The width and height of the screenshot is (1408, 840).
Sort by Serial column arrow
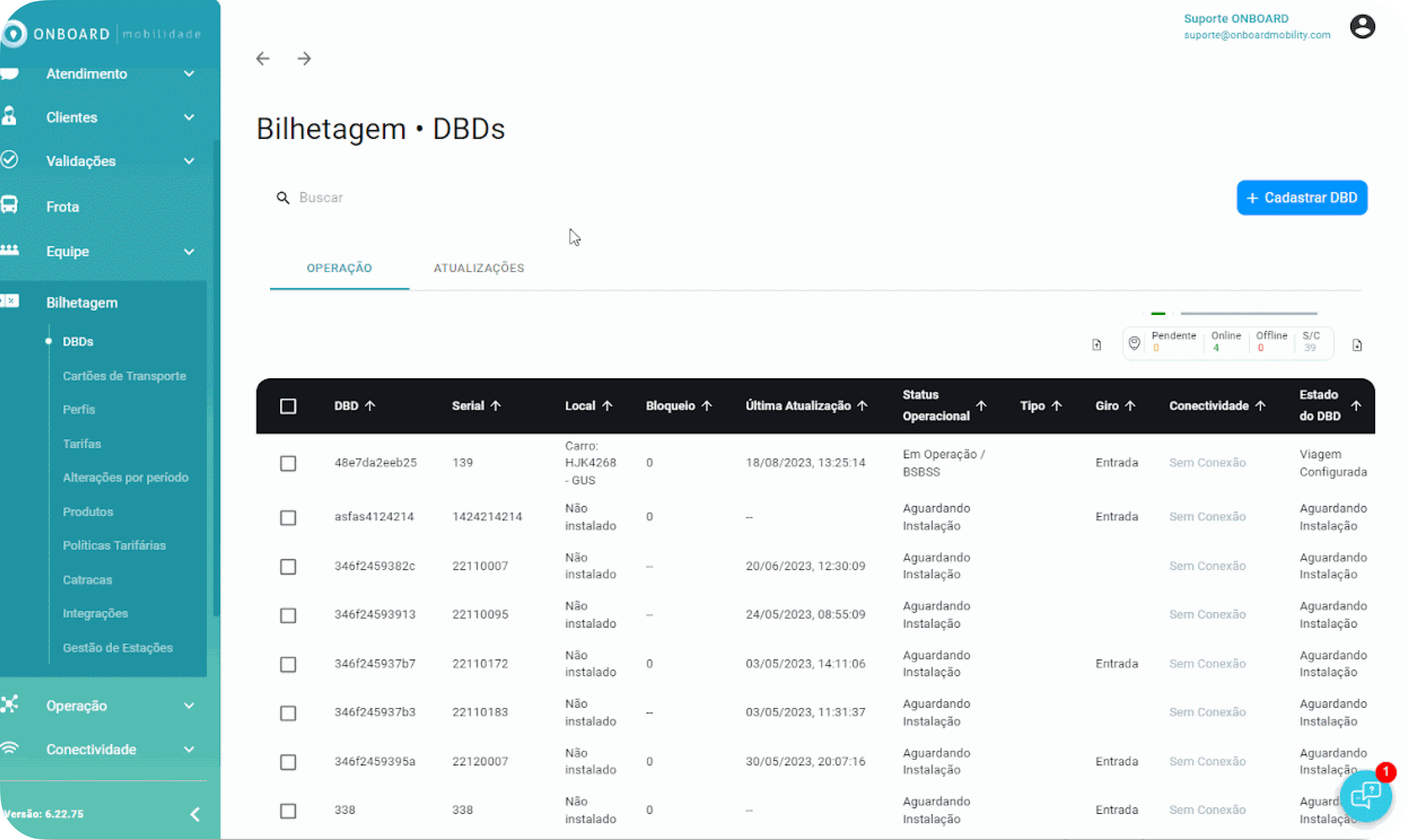coord(496,406)
